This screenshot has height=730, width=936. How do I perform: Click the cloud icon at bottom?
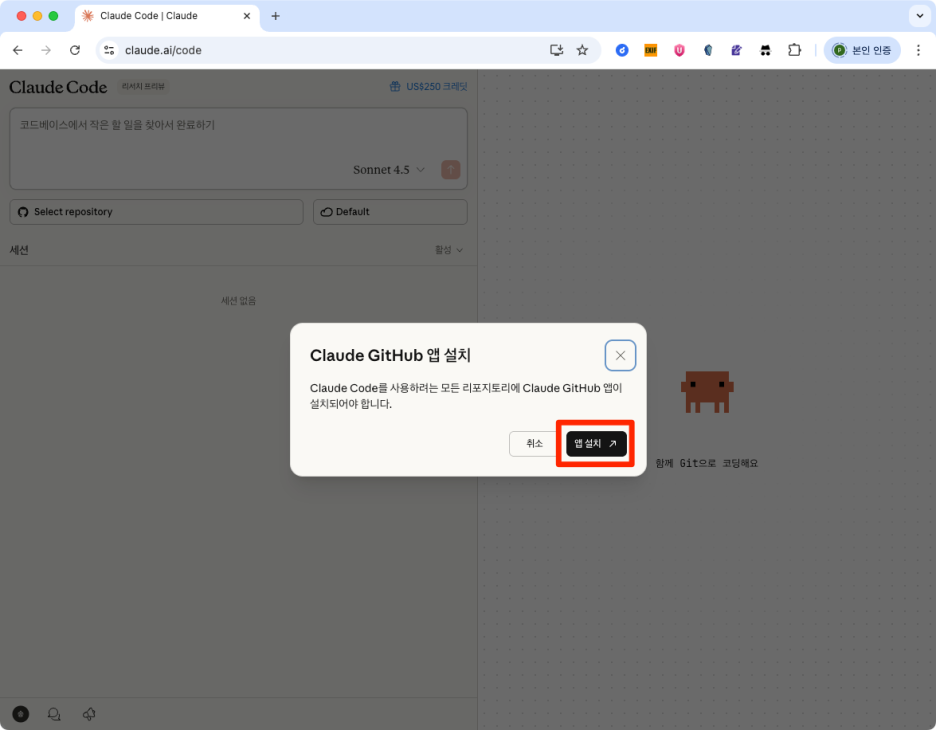coord(89,714)
